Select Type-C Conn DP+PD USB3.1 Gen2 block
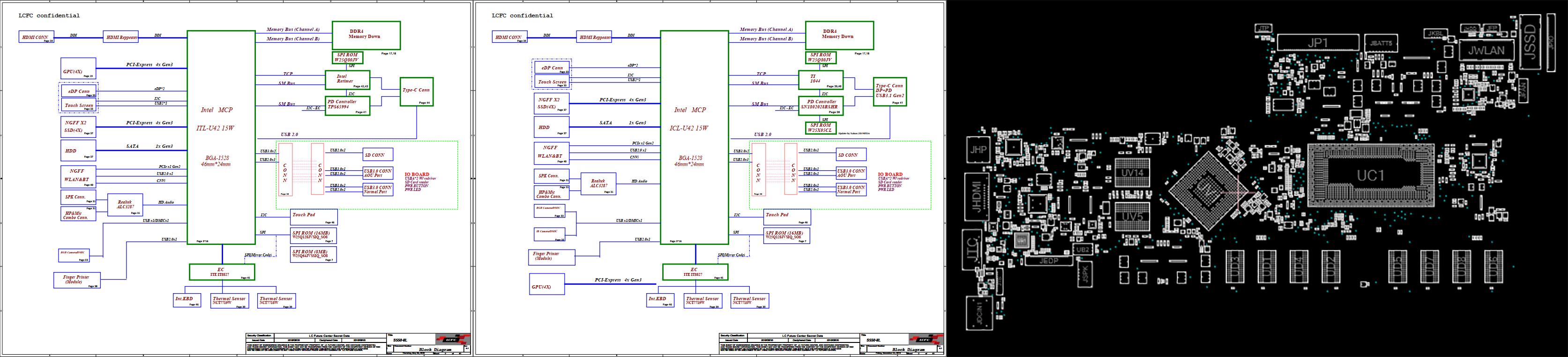This screenshot has width=1568, height=357. (890, 91)
